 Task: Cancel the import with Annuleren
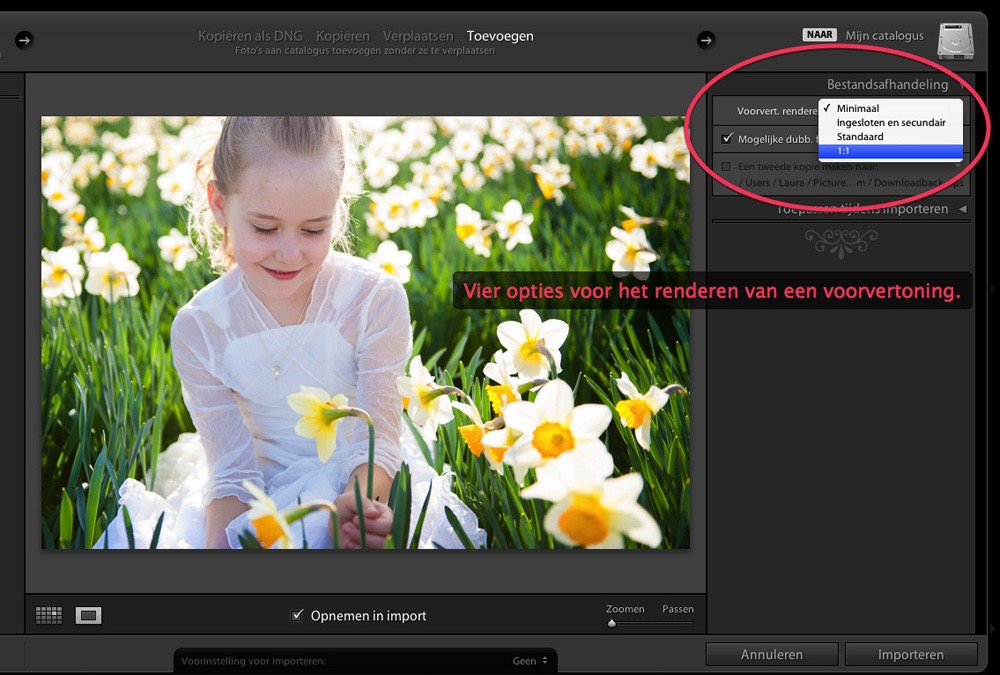(771, 654)
